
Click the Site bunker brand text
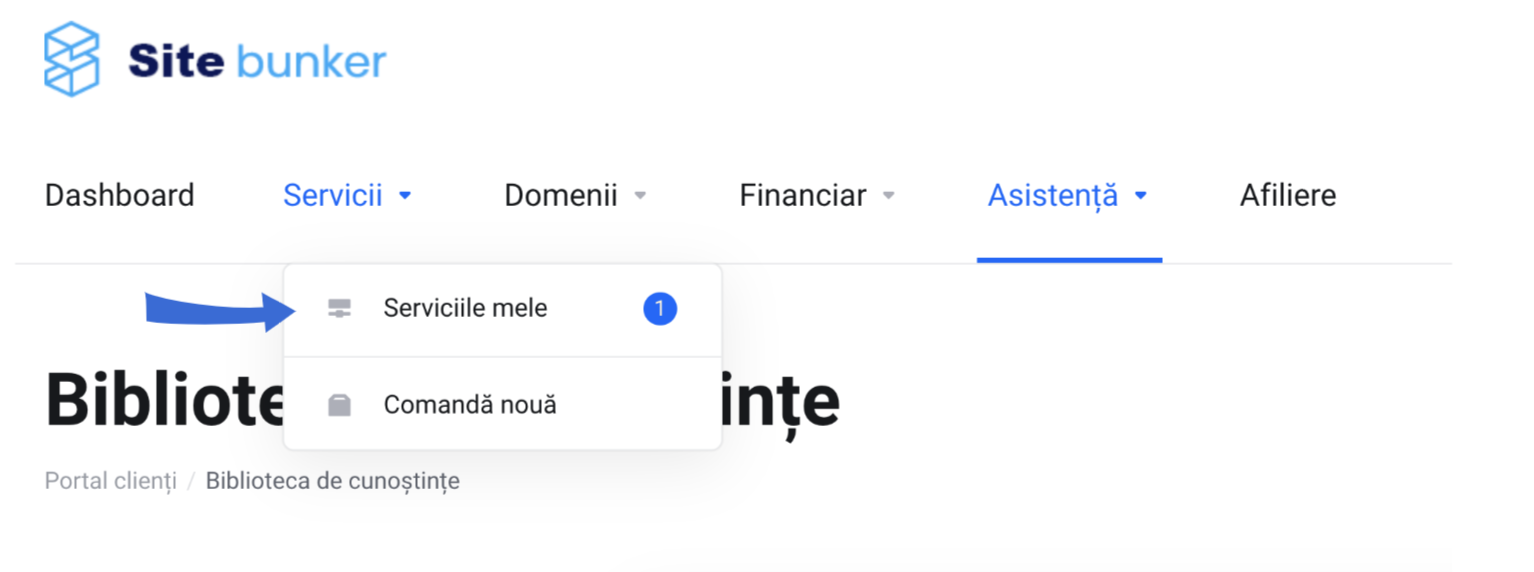tap(257, 62)
